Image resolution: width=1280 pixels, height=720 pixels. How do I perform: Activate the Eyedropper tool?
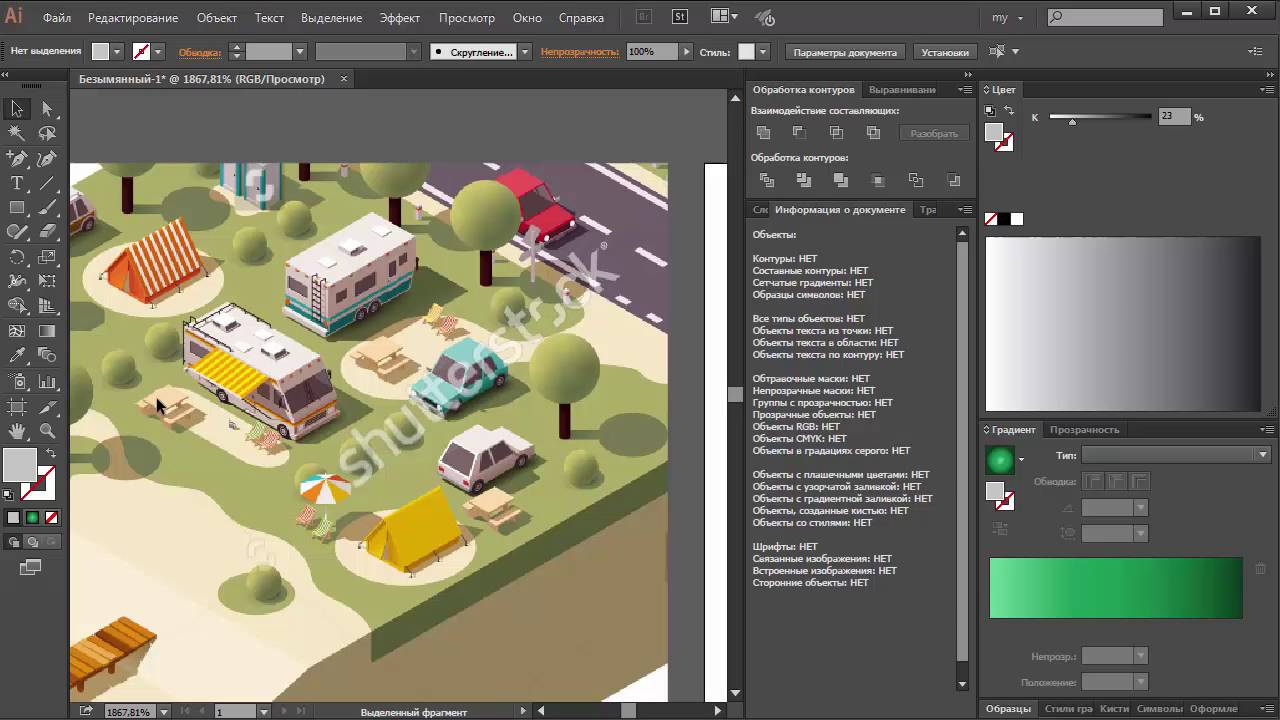click(17, 356)
